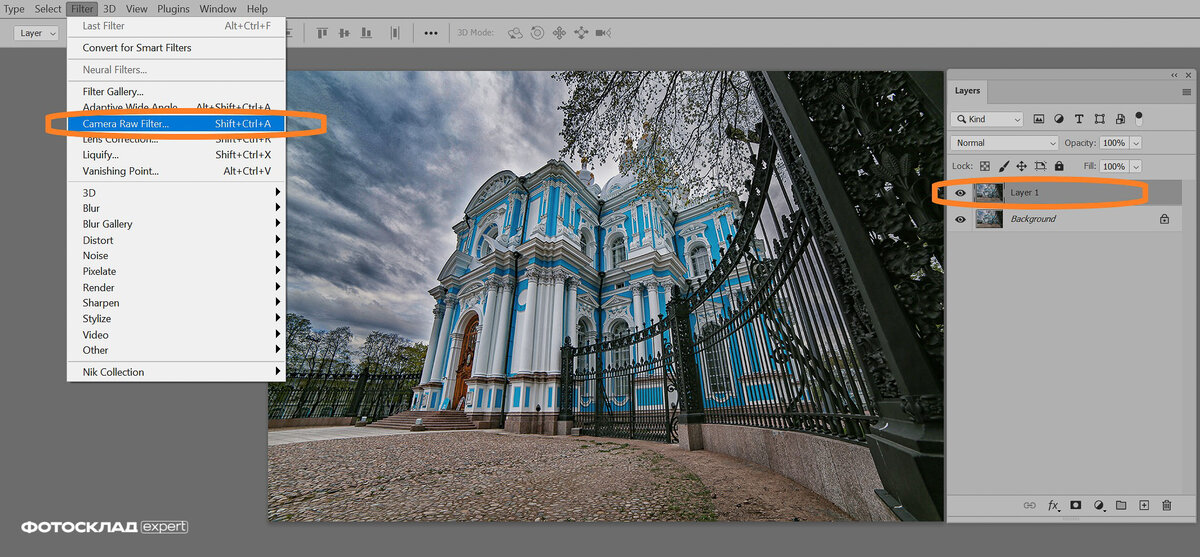1200x557 pixels.
Task: Hide the Background layer via eye icon
Action: pos(960,219)
